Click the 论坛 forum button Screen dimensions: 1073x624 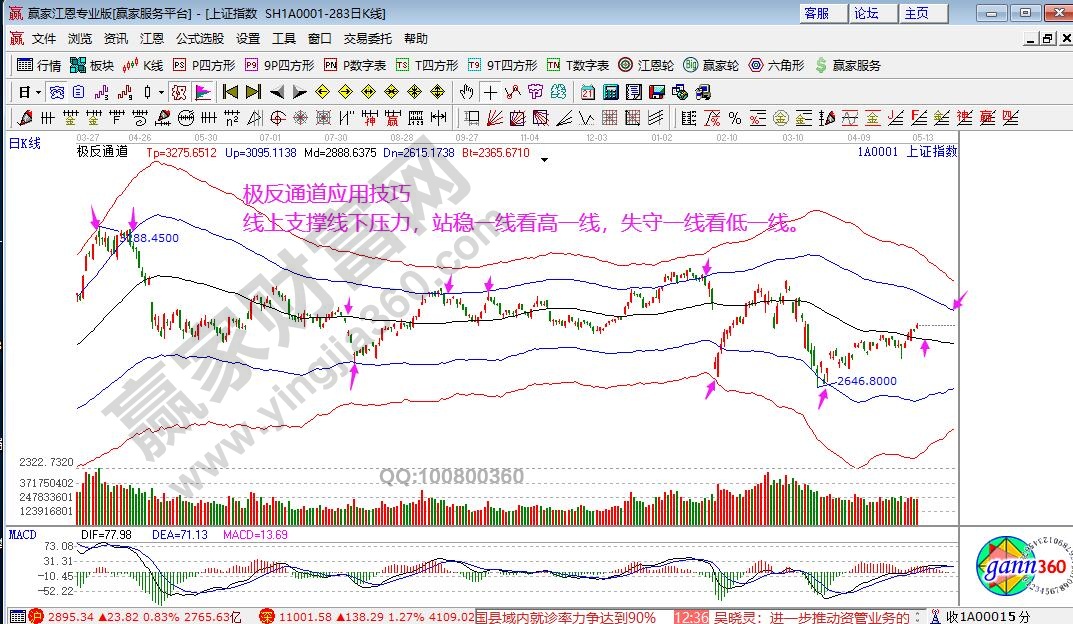coord(866,13)
